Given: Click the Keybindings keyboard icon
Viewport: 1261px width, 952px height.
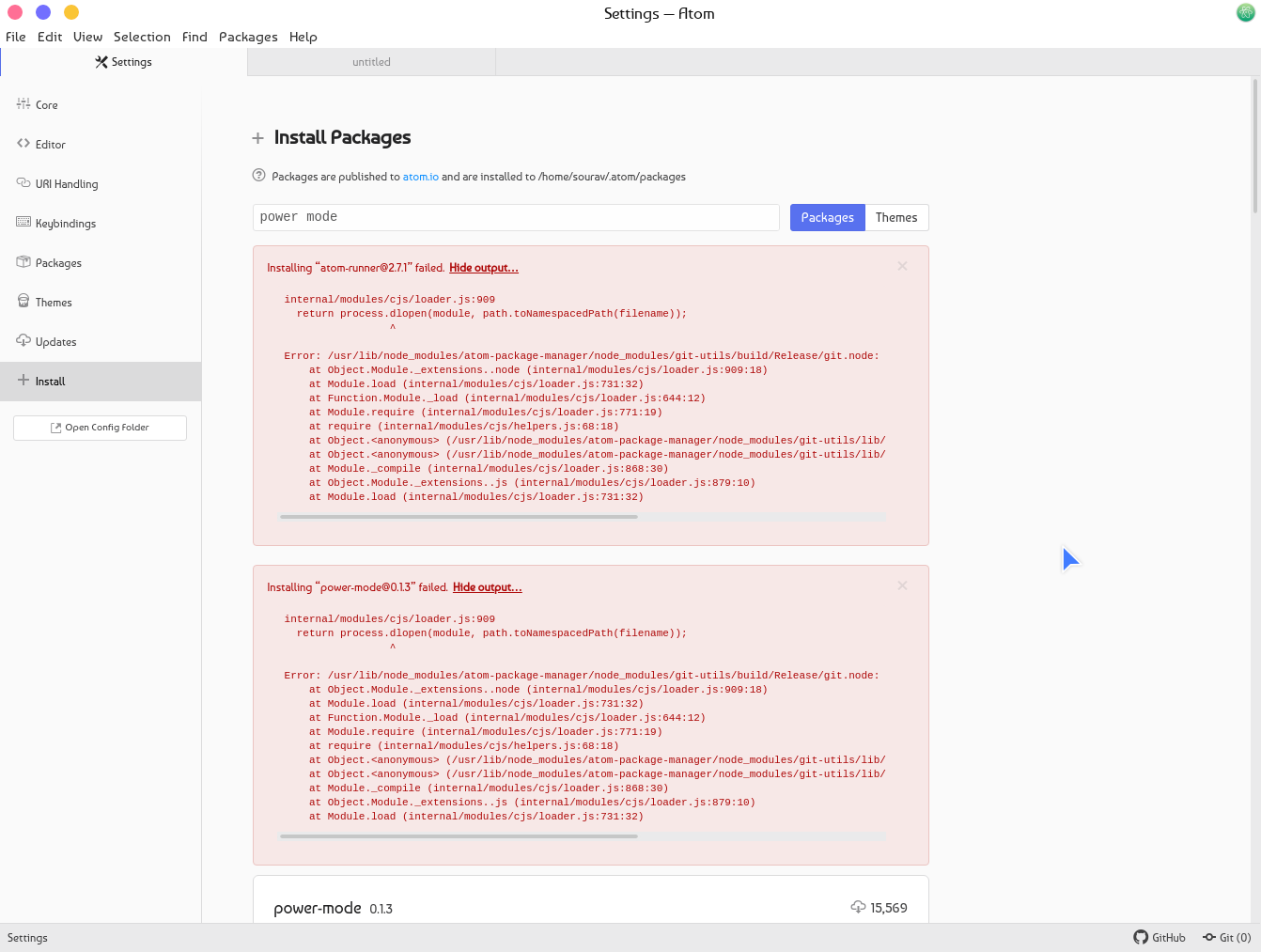Looking at the screenshot, I should [23, 223].
